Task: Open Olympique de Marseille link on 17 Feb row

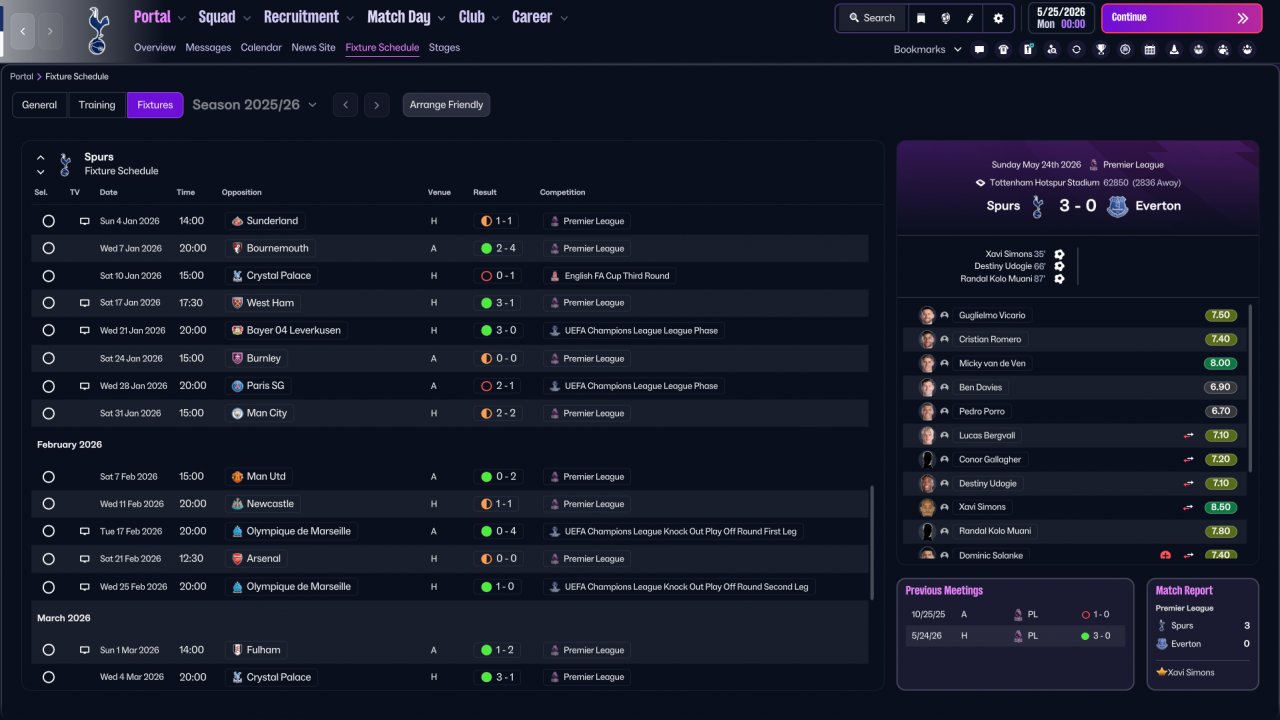Action: [x=299, y=531]
